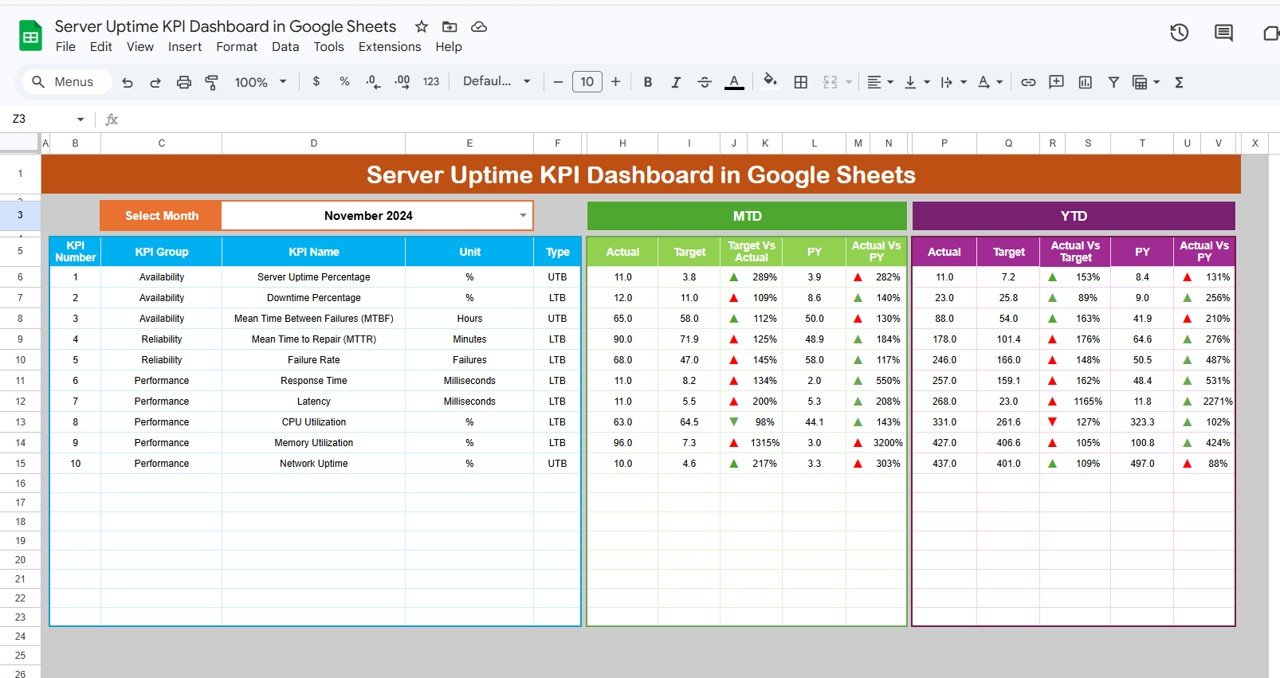Screen dimensions: 1280x678
Task: Open the Extensions menu
Action: click(x=389, y=47)
